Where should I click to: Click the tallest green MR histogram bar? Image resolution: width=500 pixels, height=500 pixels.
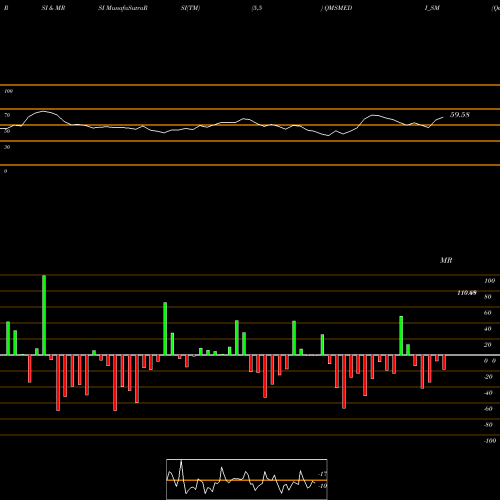pos(44,315)
